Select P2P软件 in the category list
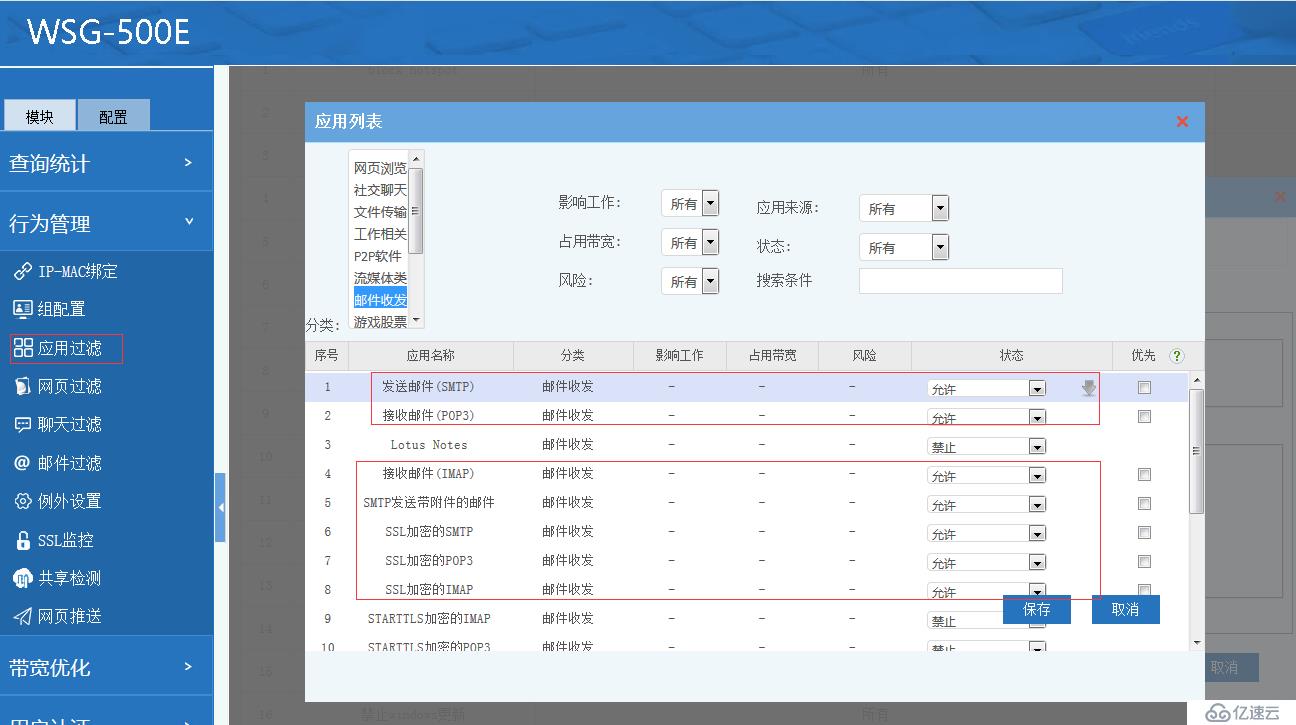 pyautogui.click(x=378, y=256)
